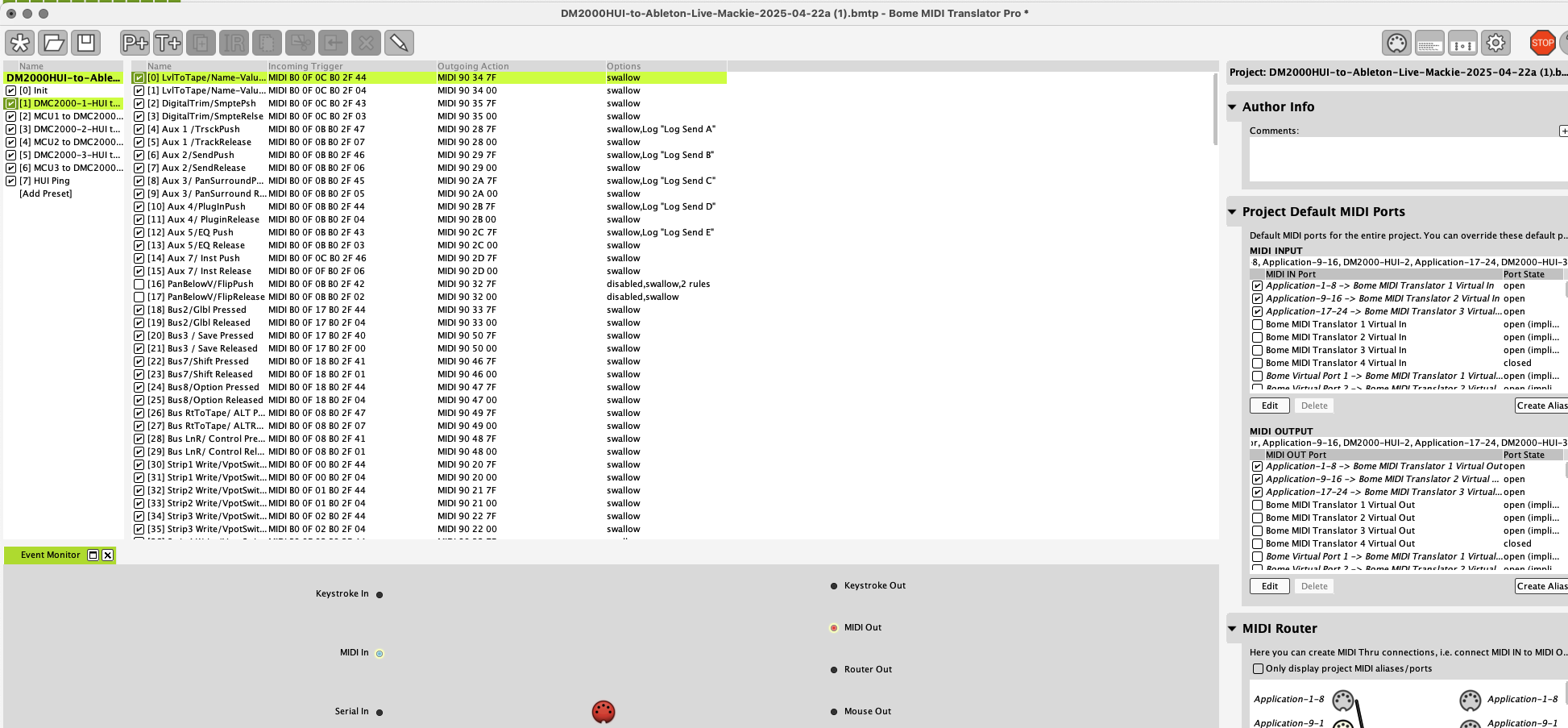Click the right Application-1-8 MIDI router connector
Viewport: 1568px width, 728px height.
(x=1471, y=700)
